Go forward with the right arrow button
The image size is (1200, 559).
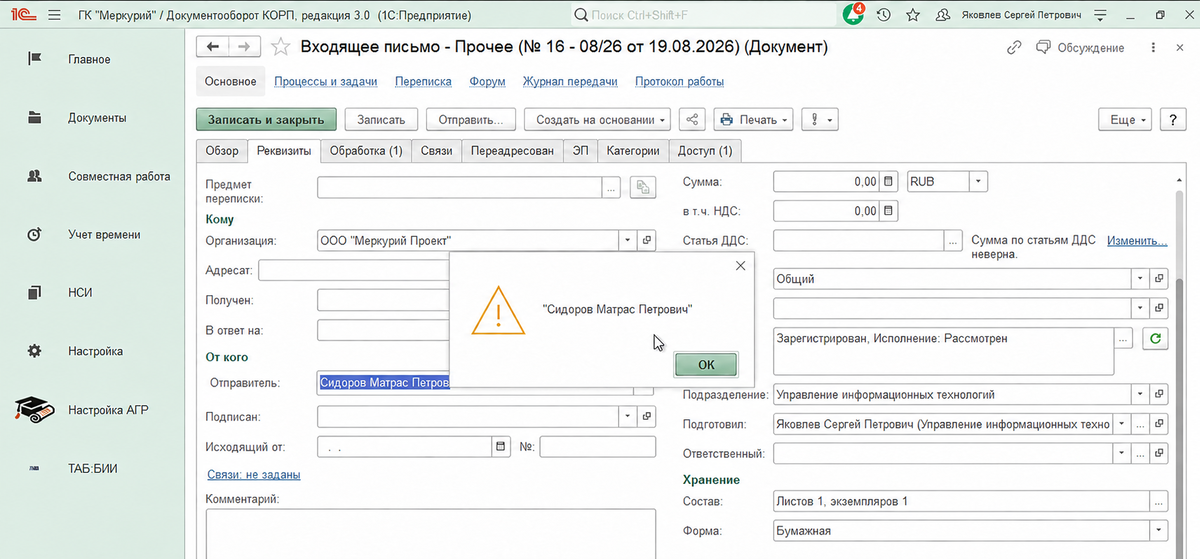(245, 46)
